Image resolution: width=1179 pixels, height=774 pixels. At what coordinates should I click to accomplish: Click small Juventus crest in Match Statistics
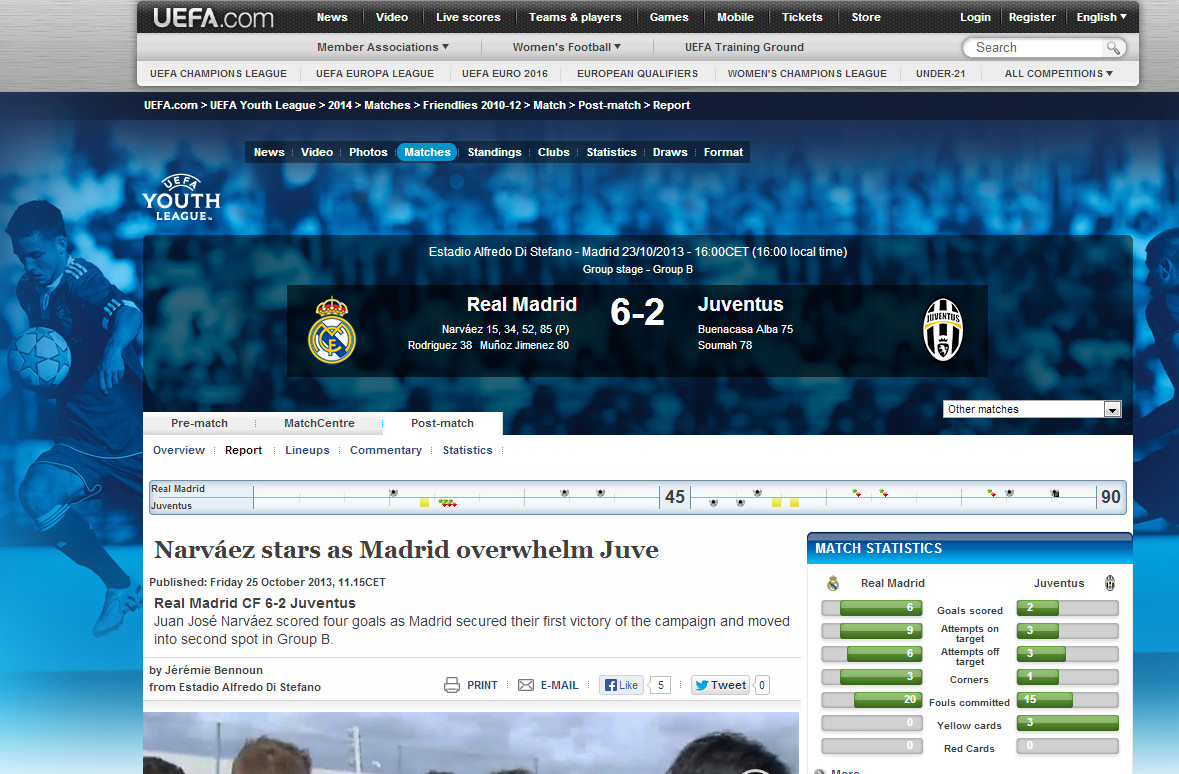(1110, 583)
